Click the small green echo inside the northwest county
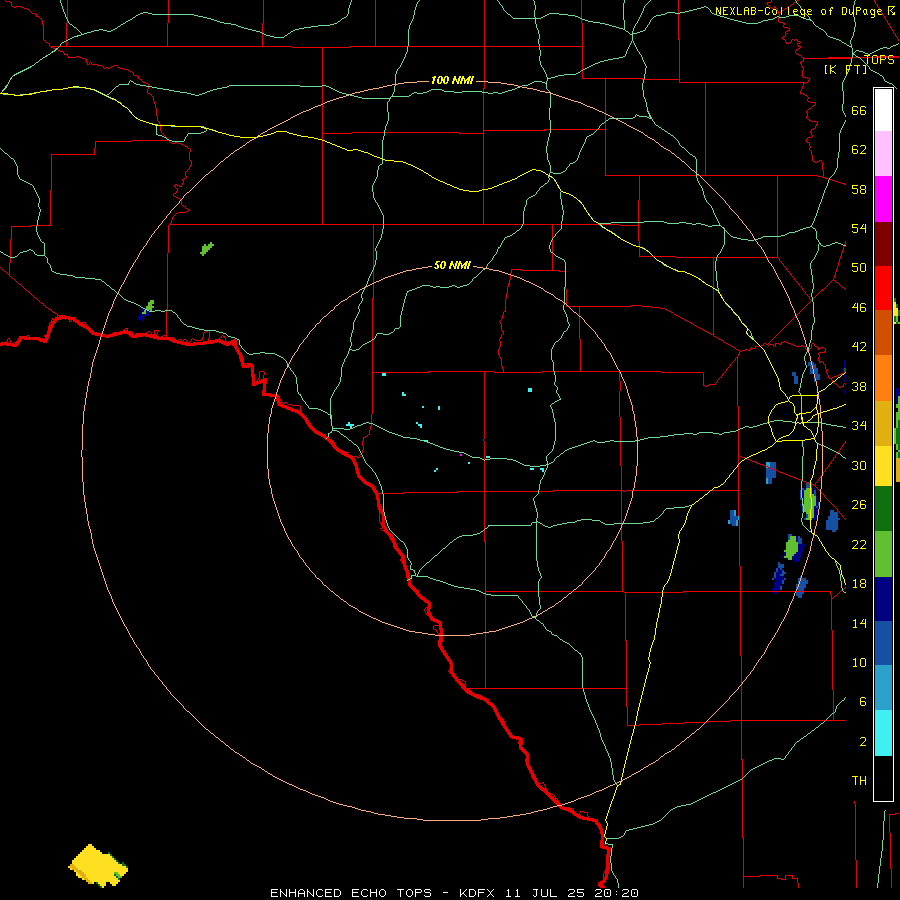The width and height of the screenshot is (900, 900). 207,249
